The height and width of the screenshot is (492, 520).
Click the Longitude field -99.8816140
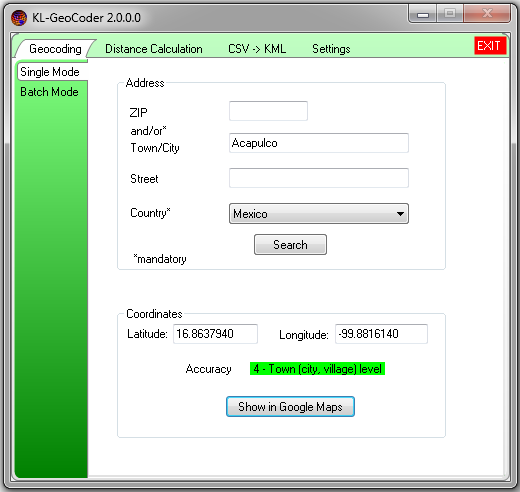tap(381, 334)
